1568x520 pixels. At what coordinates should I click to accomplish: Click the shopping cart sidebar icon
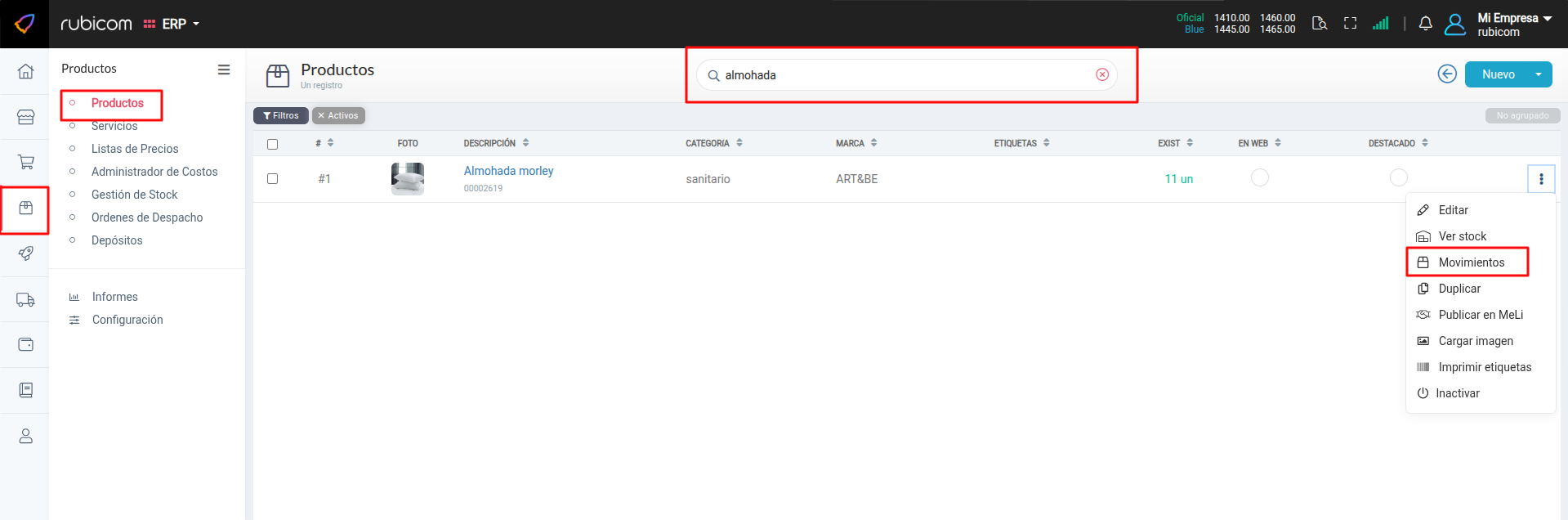coord(25,162)
